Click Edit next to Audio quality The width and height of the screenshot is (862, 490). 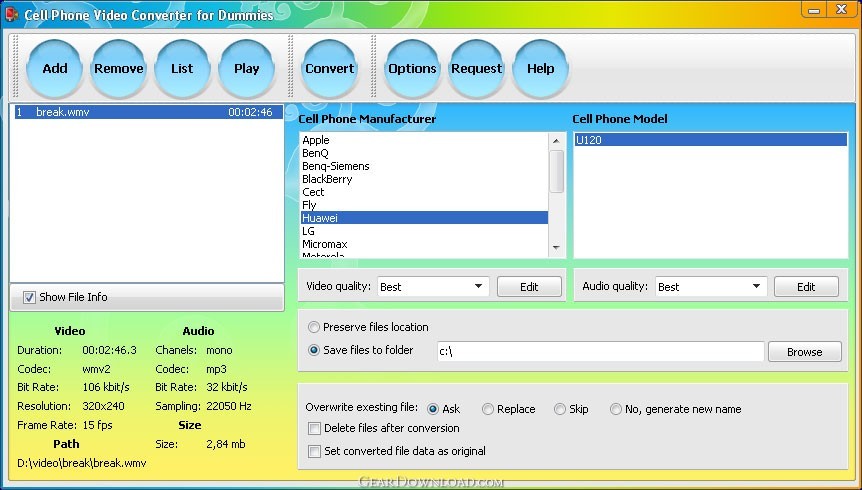[806, 287]
